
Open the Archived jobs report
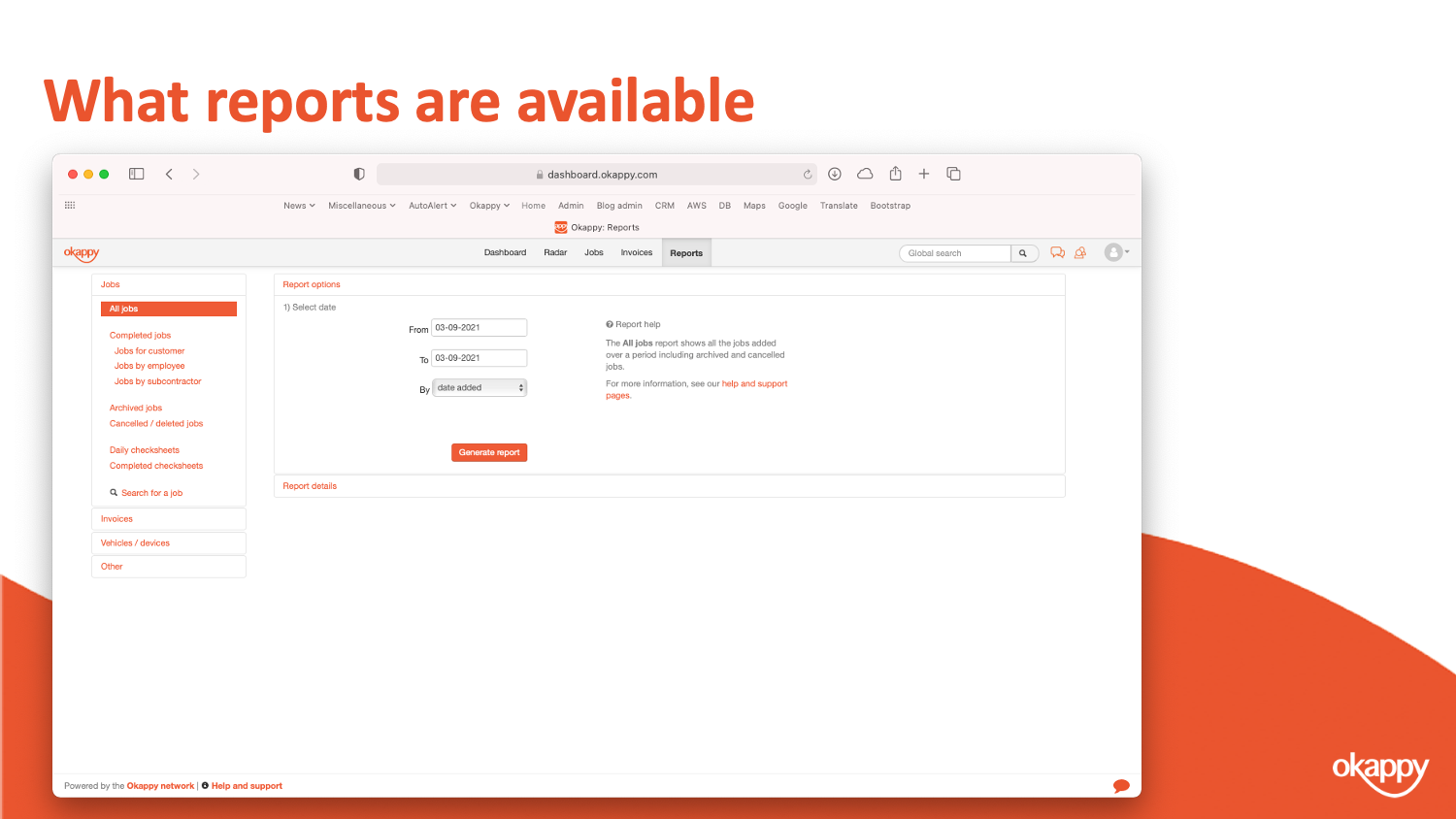click(136, 409)
